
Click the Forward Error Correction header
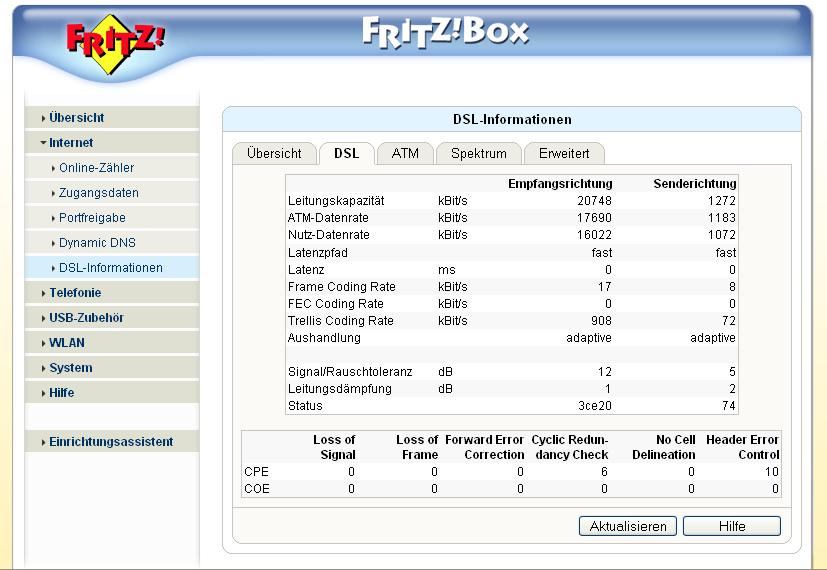485,447
